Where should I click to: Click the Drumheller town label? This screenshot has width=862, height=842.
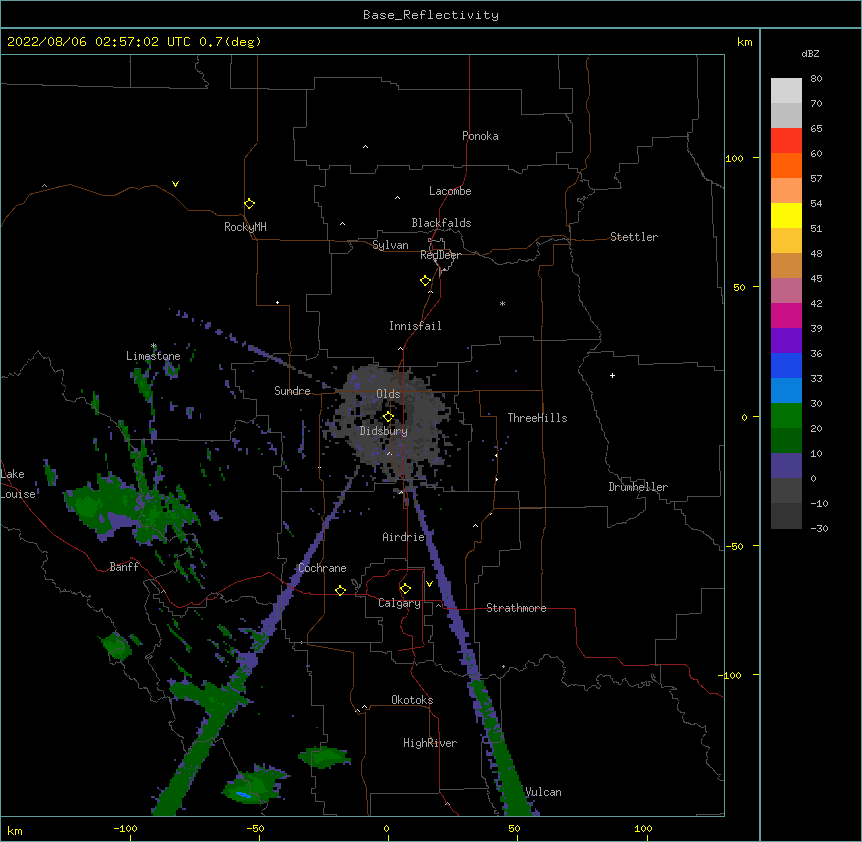click(x=638, y=487)
